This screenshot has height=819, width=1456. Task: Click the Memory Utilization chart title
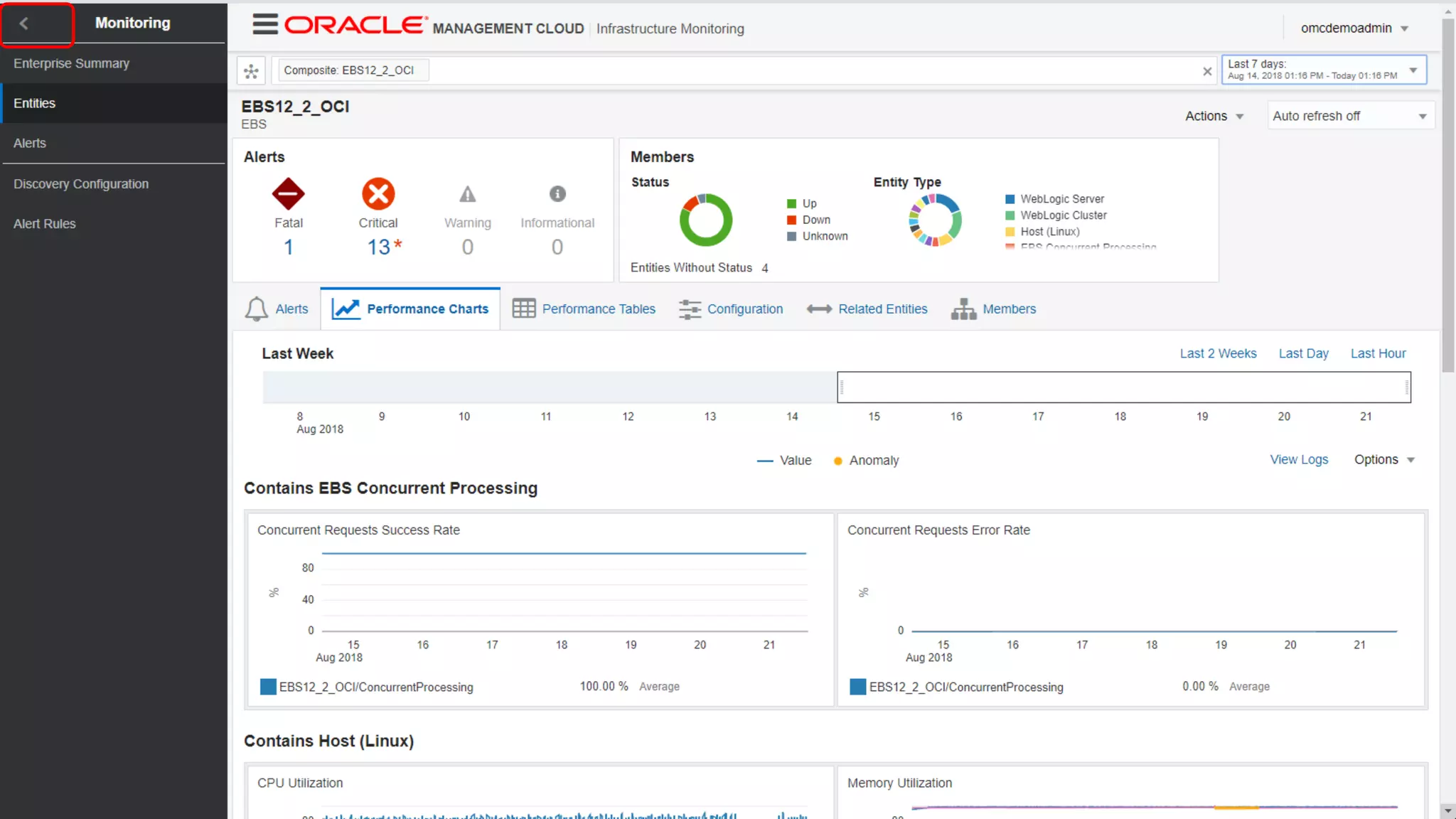[899, 783]
